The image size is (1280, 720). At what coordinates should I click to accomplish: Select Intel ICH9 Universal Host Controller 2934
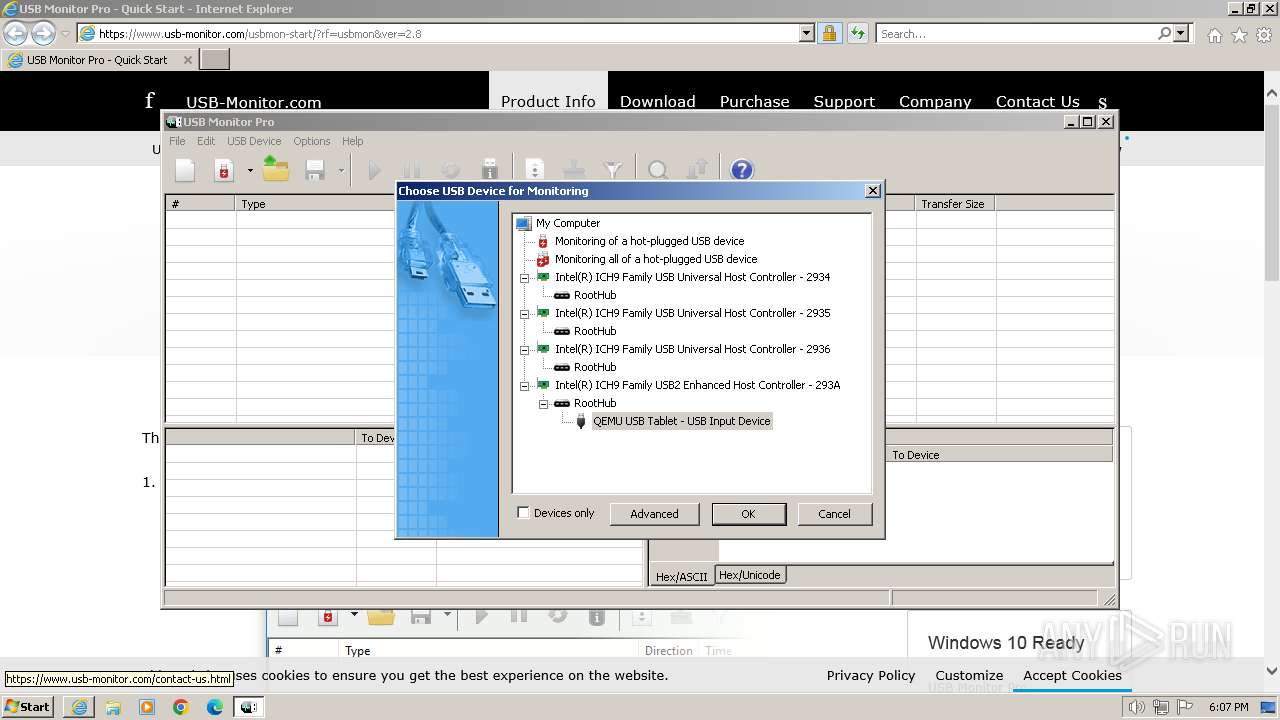(693, 277)
